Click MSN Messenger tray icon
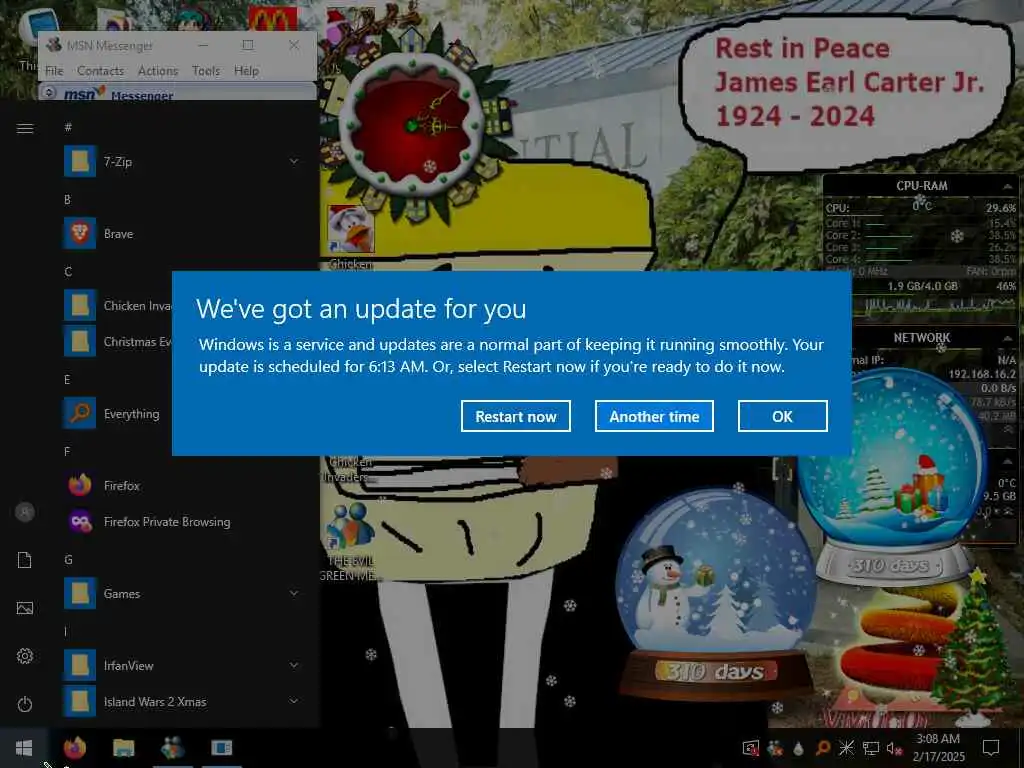 point(775,748)
